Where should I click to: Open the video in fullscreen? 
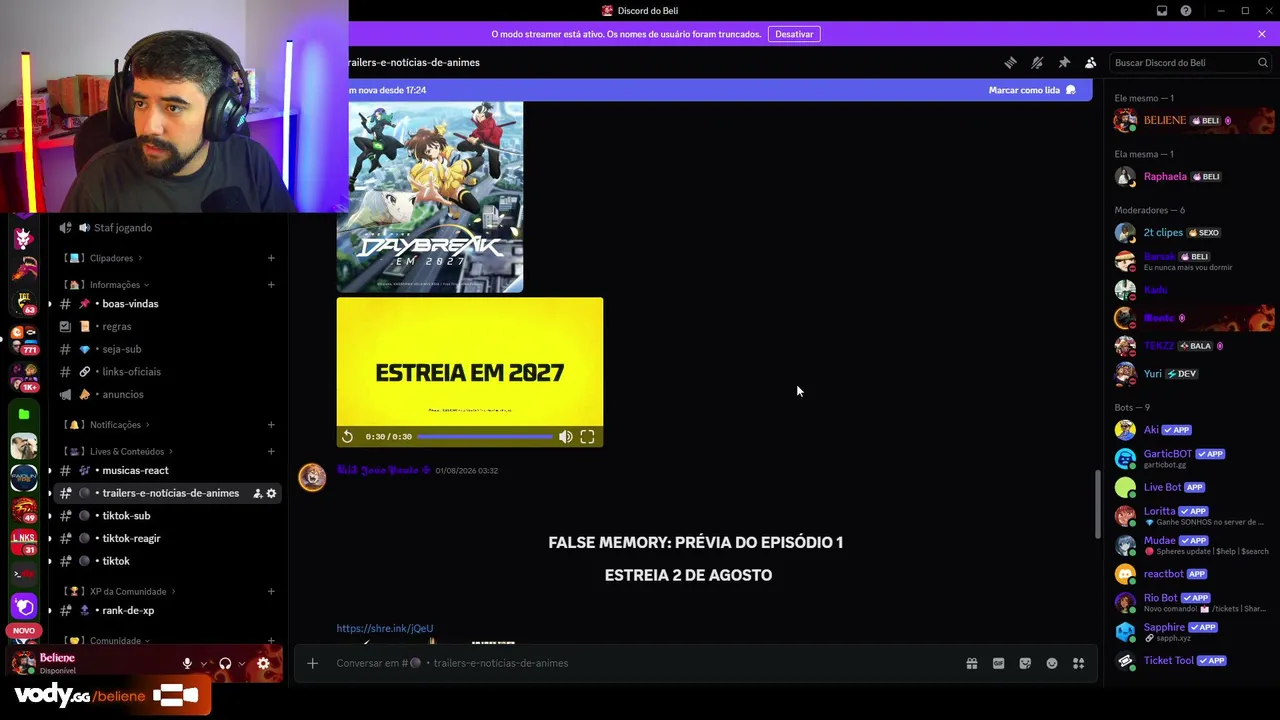588,437
